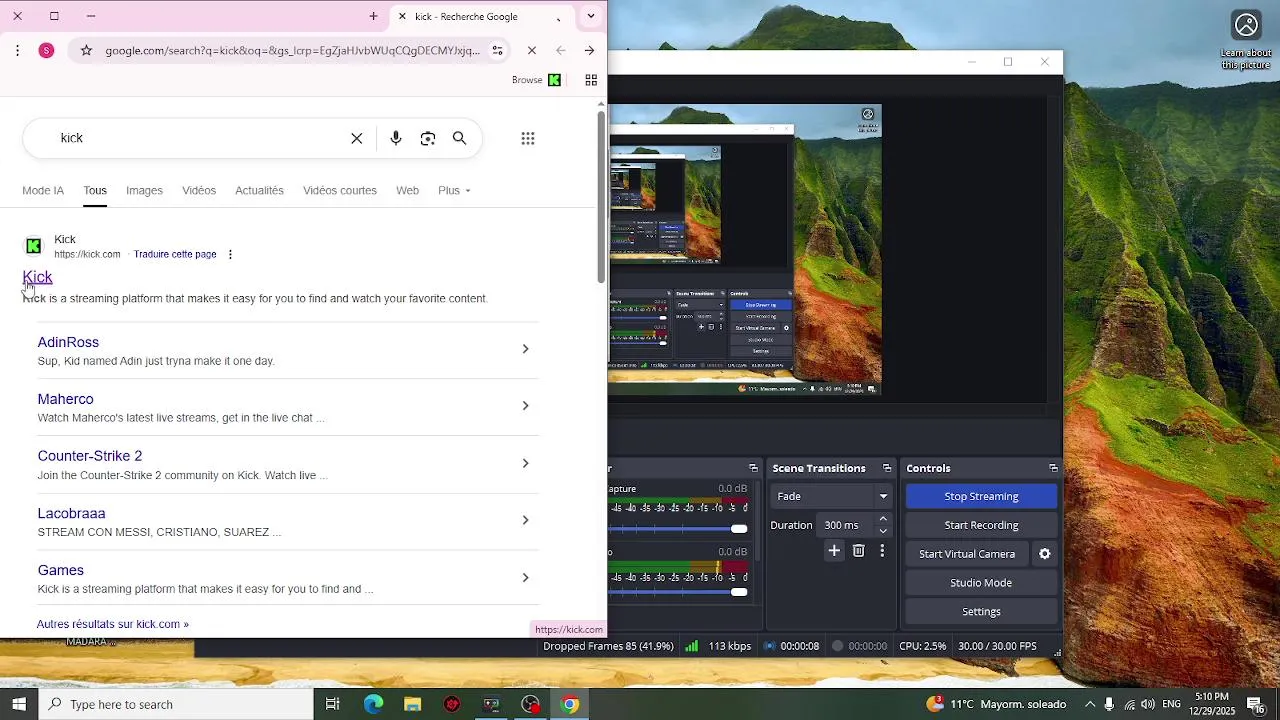Viewport: 1280px width, 720px height.
Task: Enable Studio Mode in OBS
Action: click(981, 583)
